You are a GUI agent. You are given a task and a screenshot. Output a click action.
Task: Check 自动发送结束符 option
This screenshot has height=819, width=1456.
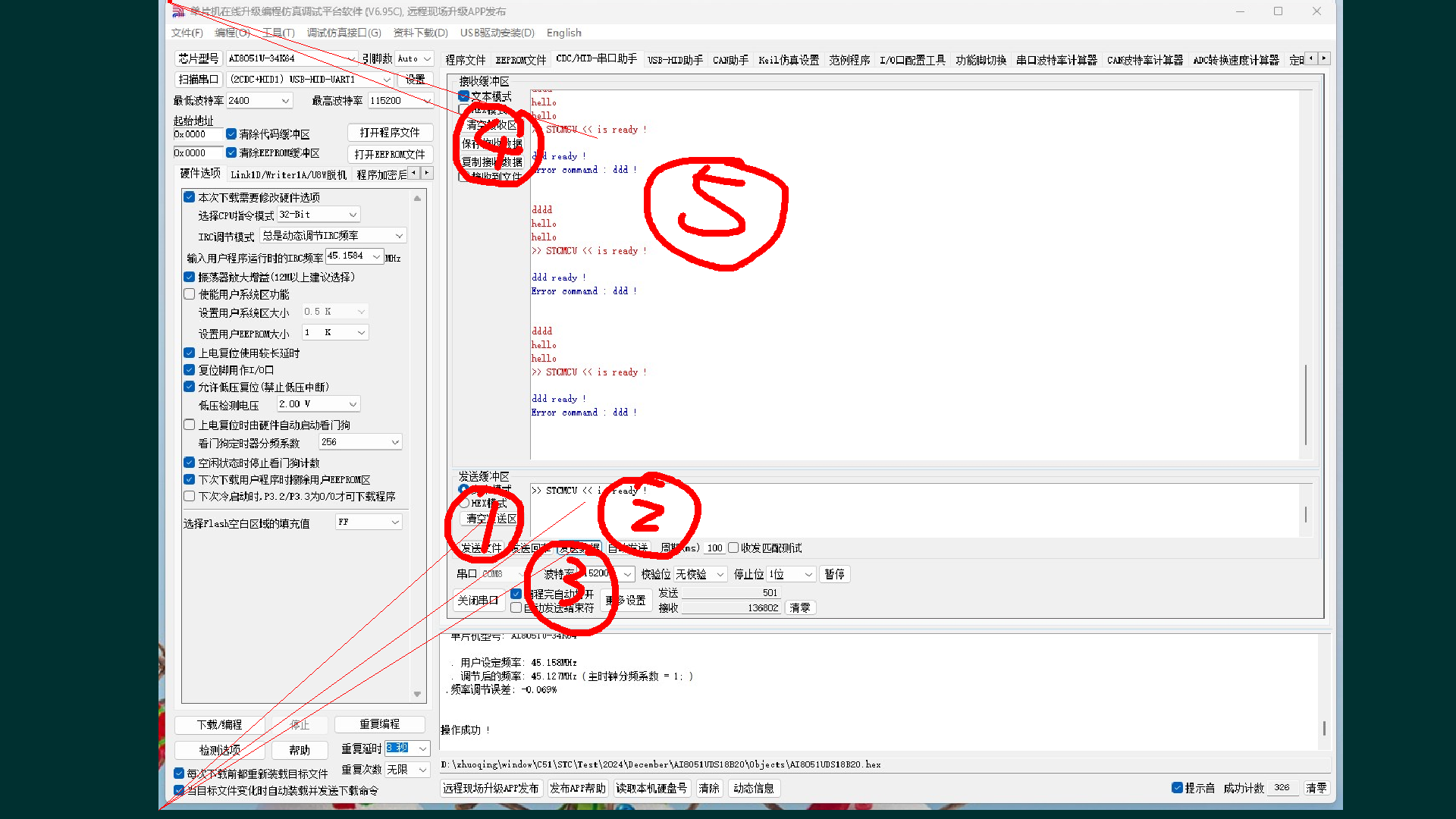point(516,607)
